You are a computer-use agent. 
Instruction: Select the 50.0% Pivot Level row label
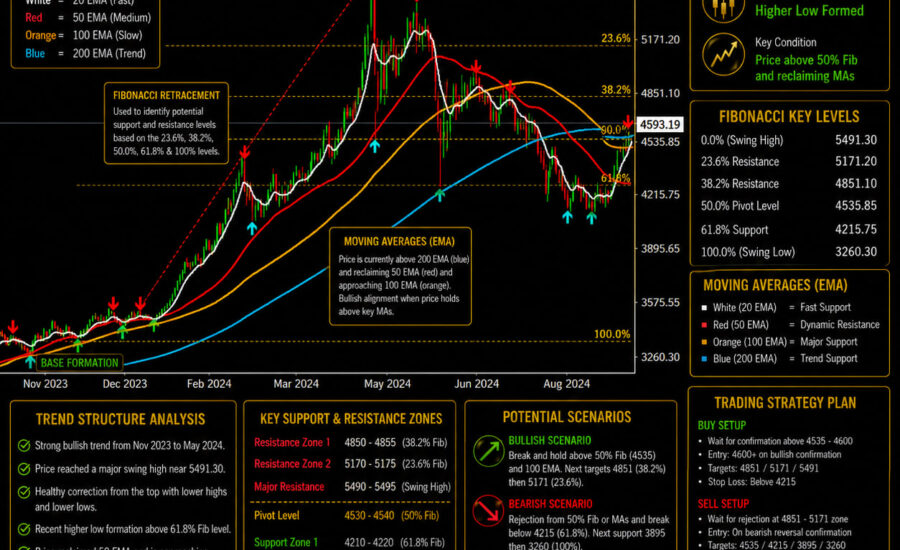coord(740,206)
